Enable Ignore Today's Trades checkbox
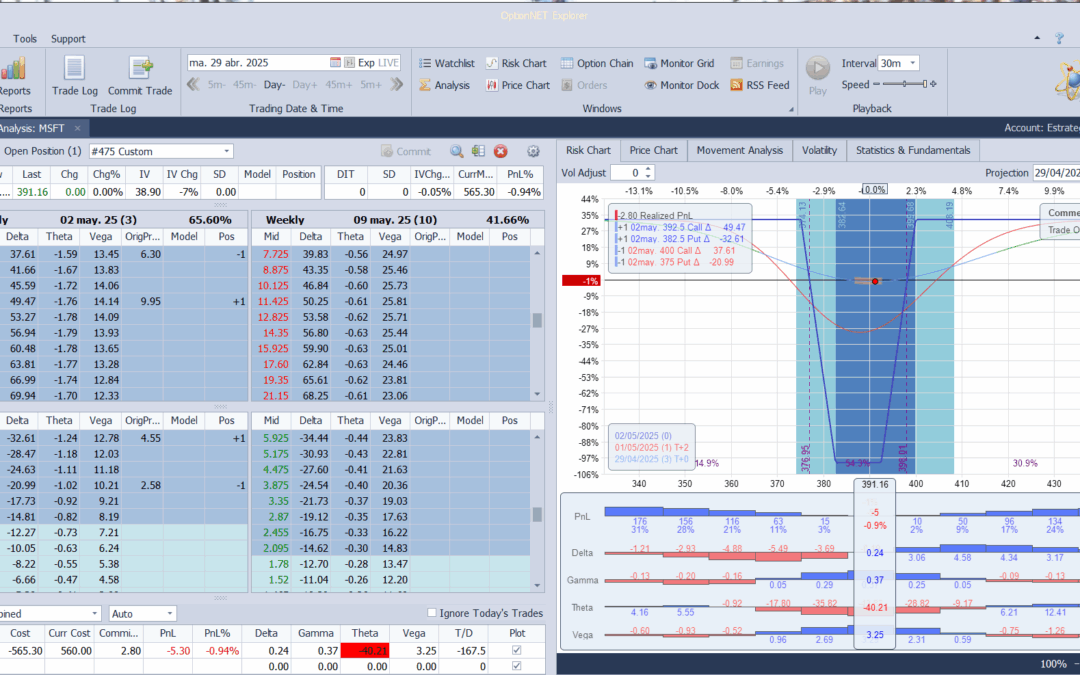 pos(432,613)
